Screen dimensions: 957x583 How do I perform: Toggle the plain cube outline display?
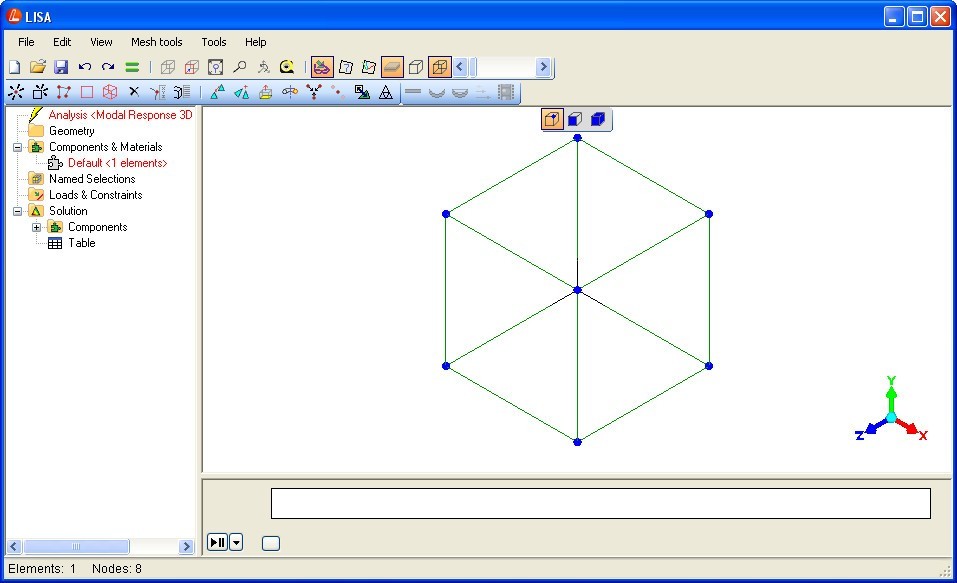[x=416, y=67]
